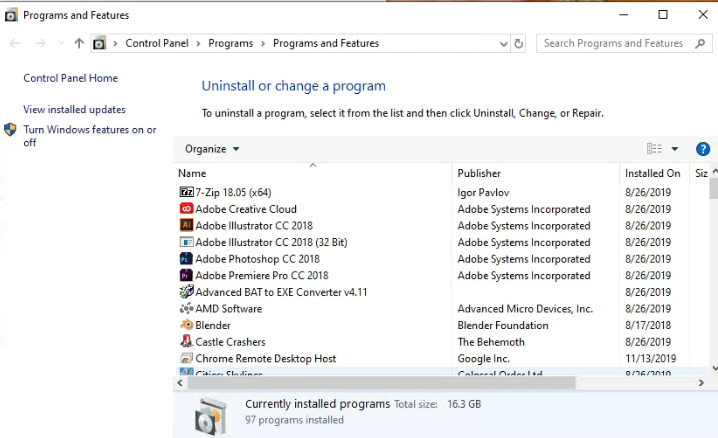Click the 7-Zip 18.05 program icon
Viewport: 718px width, 438px height.
point(186,192)
